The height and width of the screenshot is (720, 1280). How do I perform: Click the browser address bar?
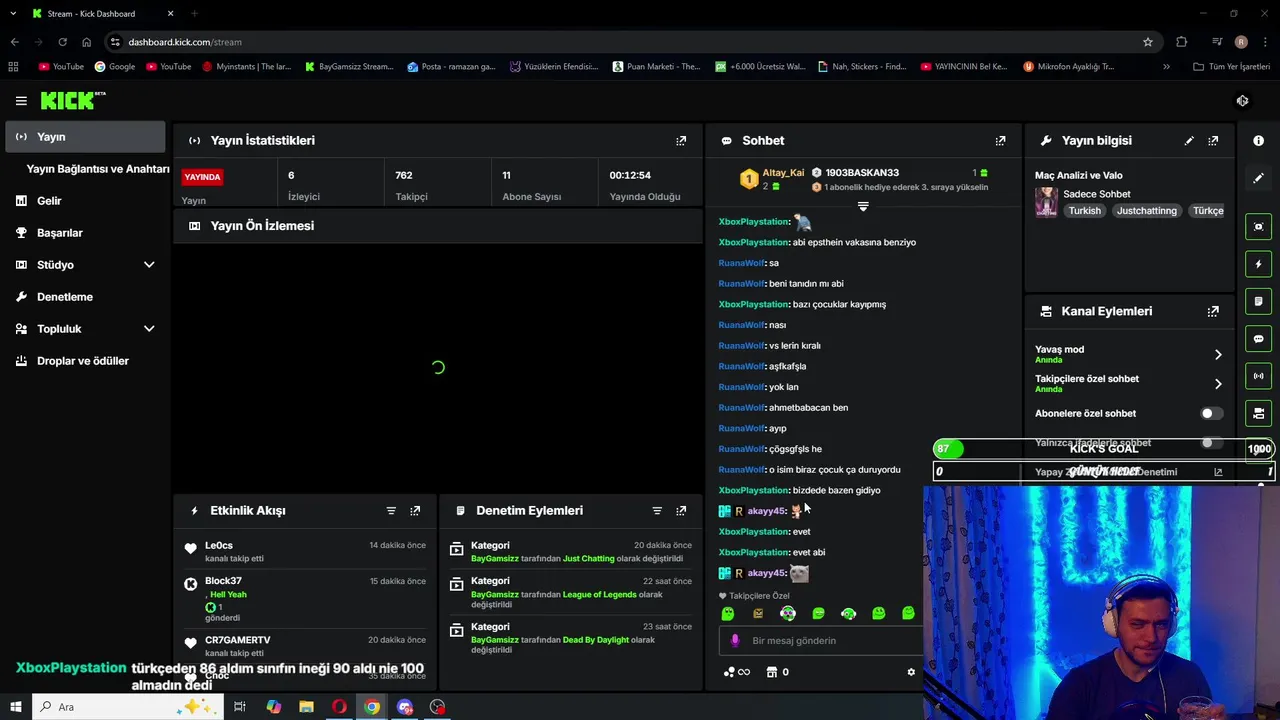click(x=620, y=42)
